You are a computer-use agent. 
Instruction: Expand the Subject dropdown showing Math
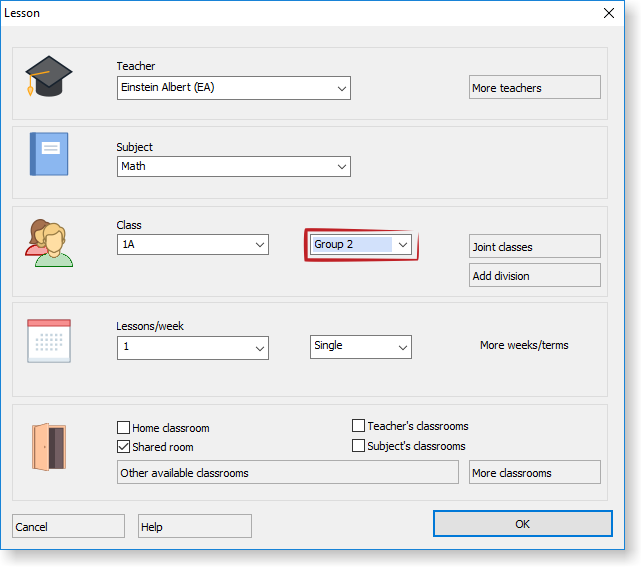coord(341,166)
